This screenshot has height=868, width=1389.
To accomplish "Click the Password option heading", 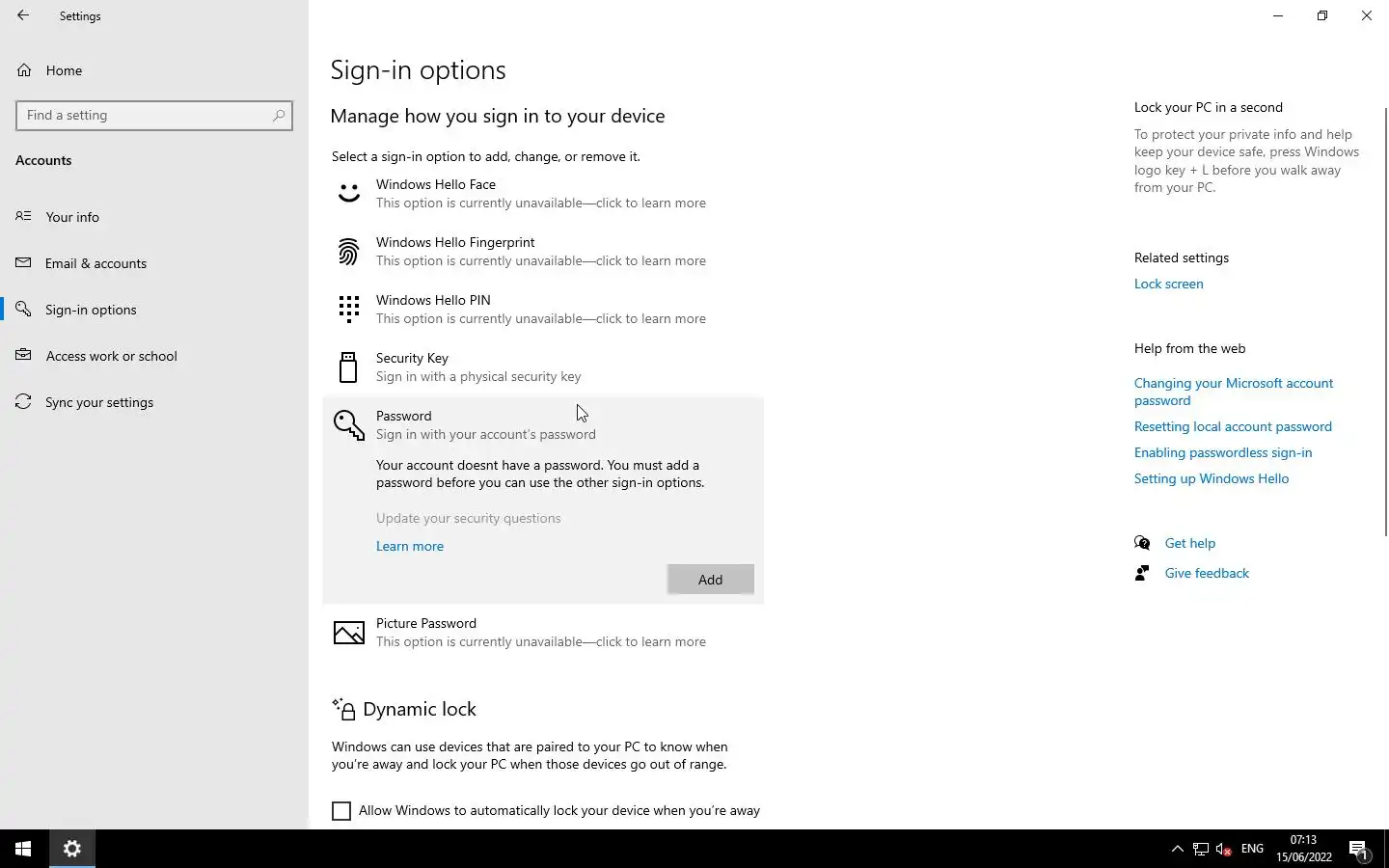I will pyautogui.click(x=404, y=416).
